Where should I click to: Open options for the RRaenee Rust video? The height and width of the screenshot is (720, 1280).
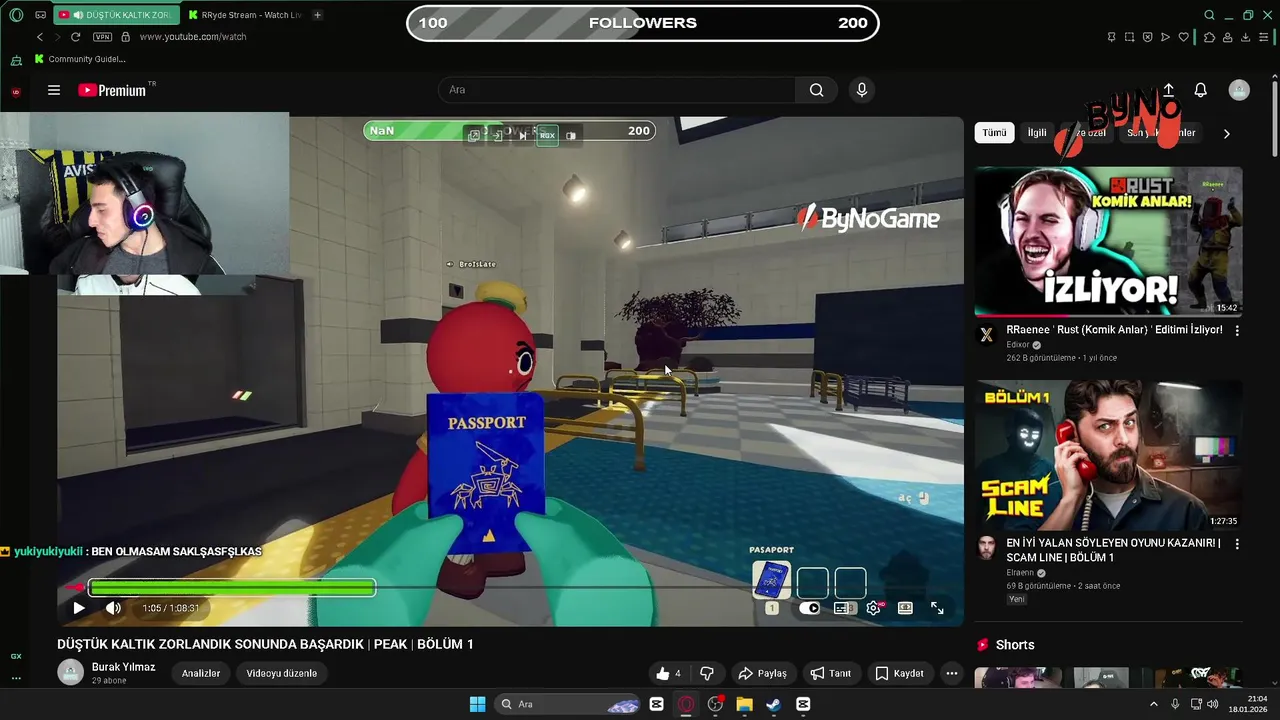click(x=1237, y=330)
